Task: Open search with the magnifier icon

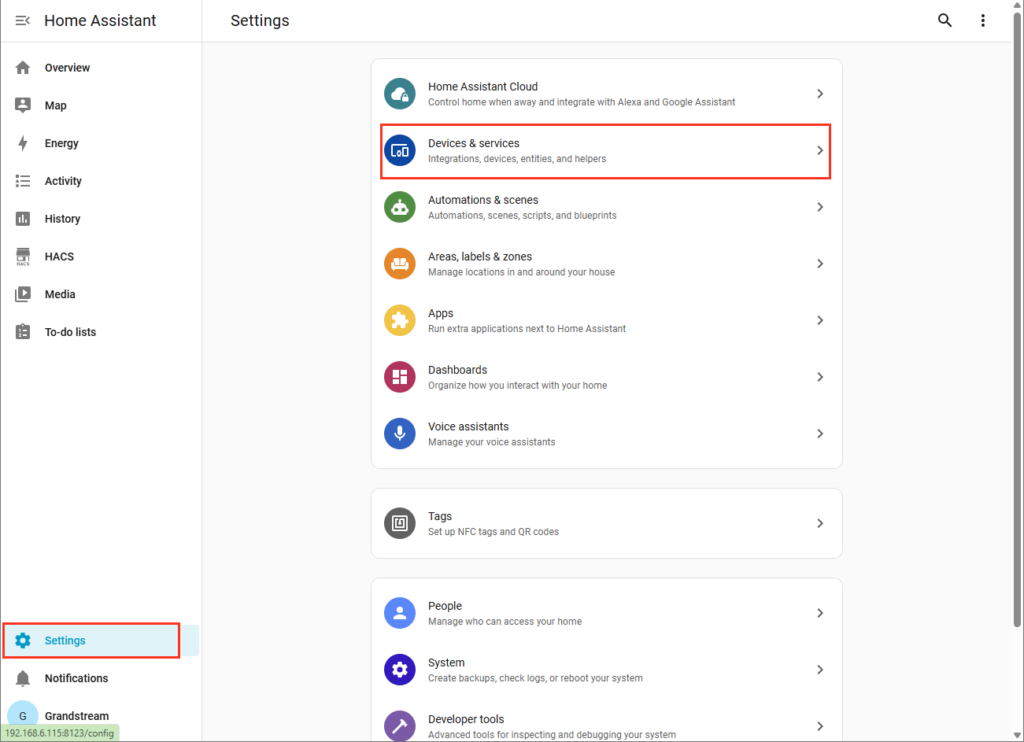Action: pyautogui.click(x=944, y=20)
